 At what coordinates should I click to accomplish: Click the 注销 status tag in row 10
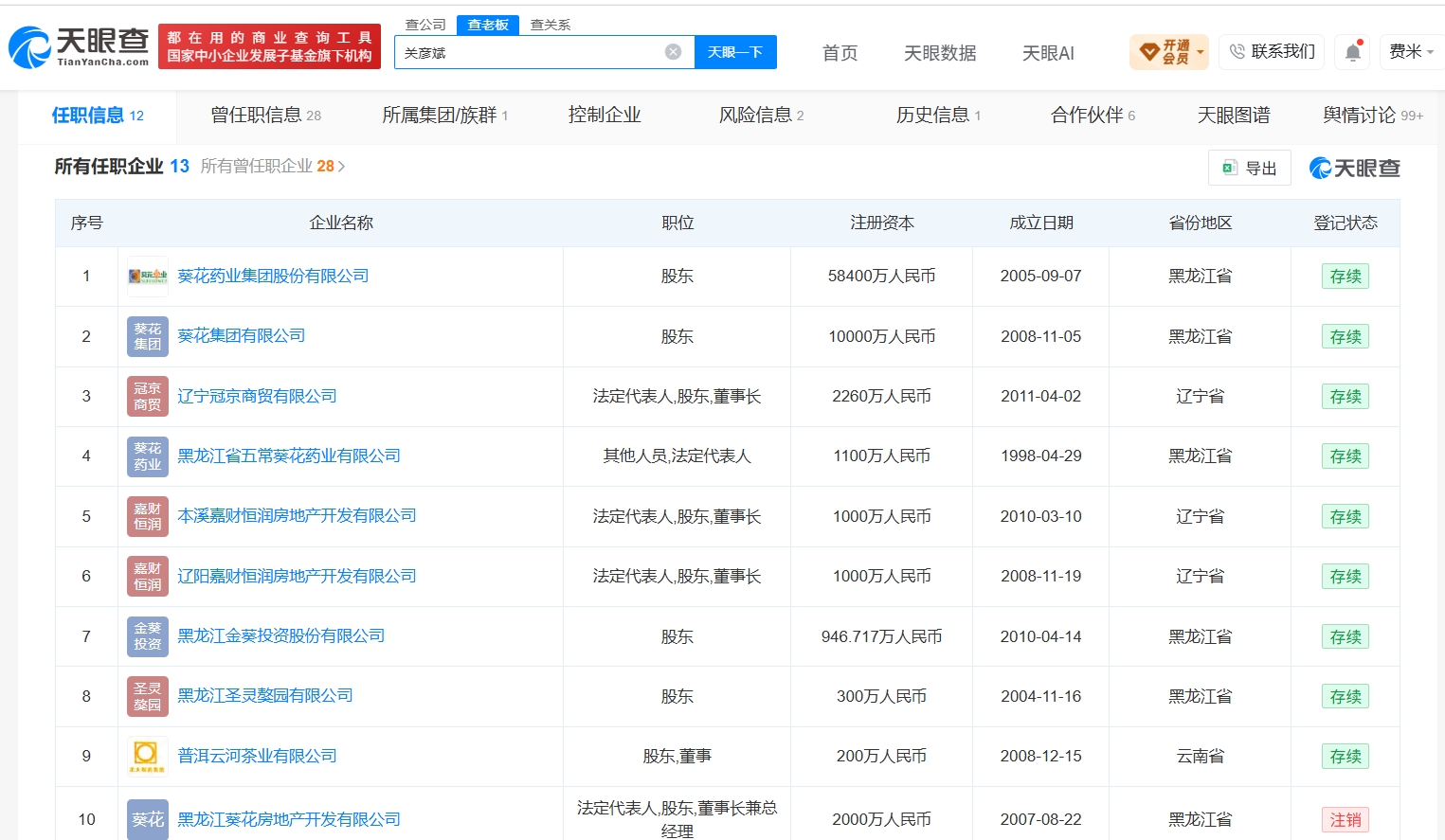click(1346, 819)
